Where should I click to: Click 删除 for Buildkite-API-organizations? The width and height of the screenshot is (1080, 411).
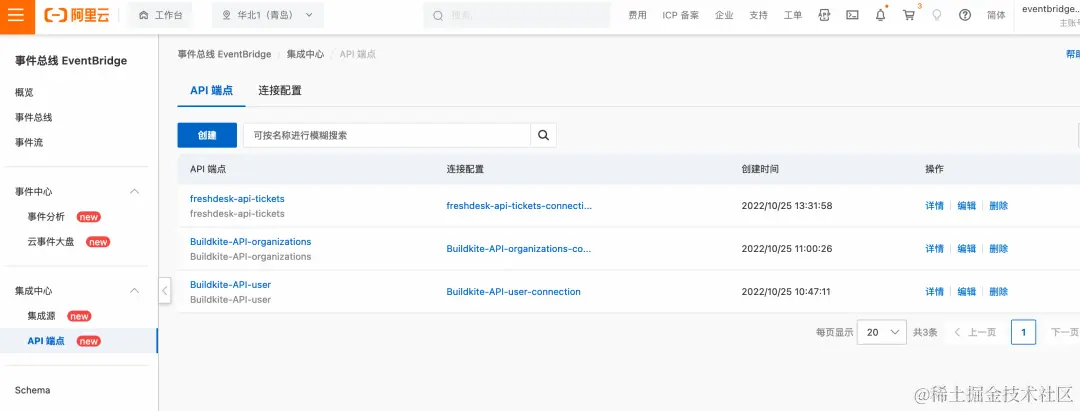999,249
